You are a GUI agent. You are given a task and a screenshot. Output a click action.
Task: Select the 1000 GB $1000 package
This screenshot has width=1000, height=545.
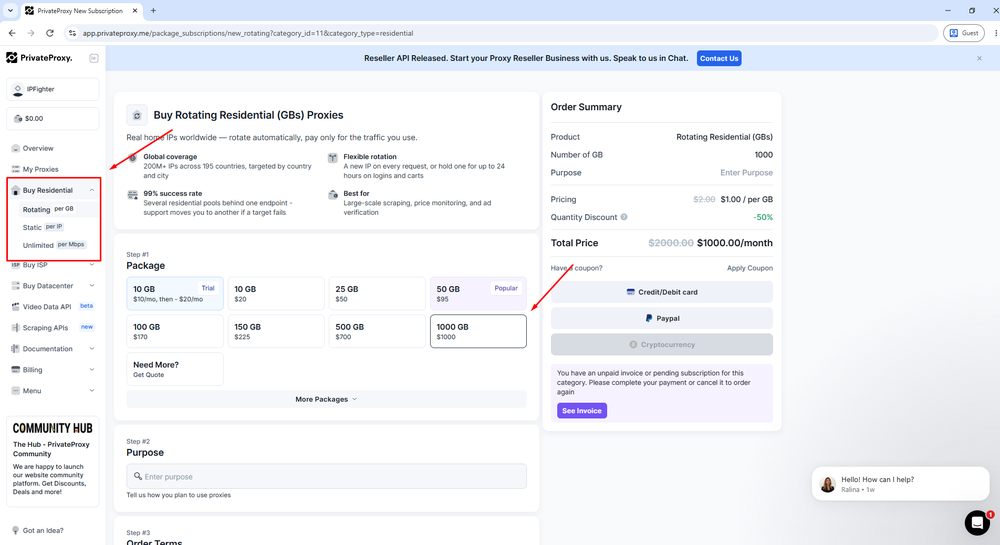click(478, 331)
